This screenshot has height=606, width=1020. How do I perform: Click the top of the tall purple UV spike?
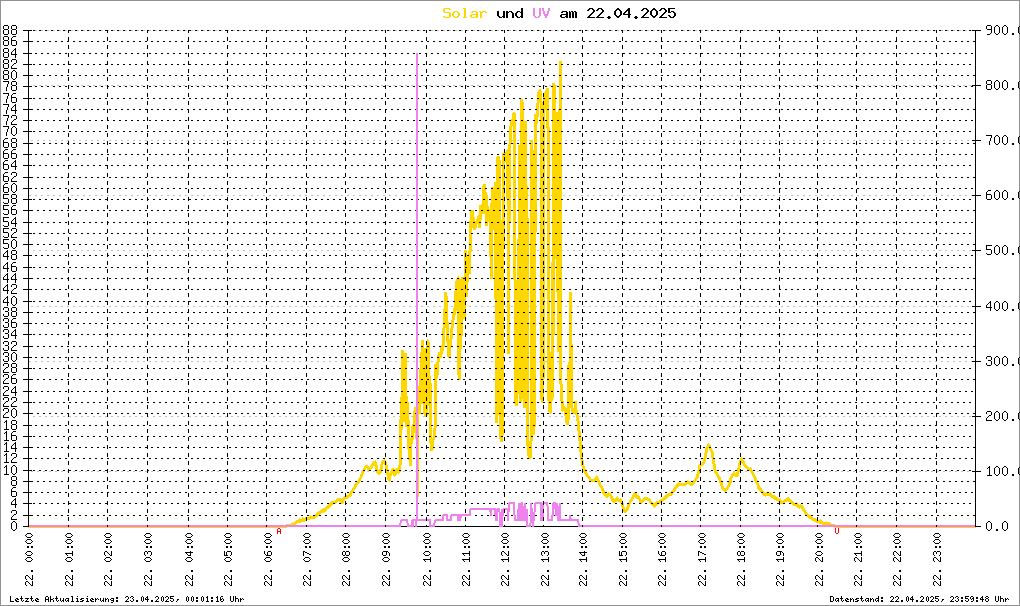coord(417,56)
